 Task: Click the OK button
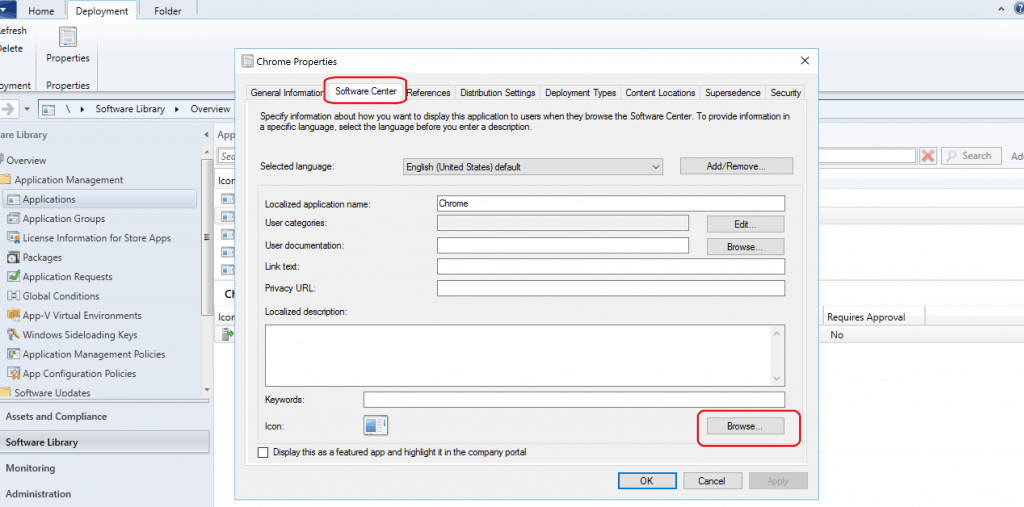point(646,481)
